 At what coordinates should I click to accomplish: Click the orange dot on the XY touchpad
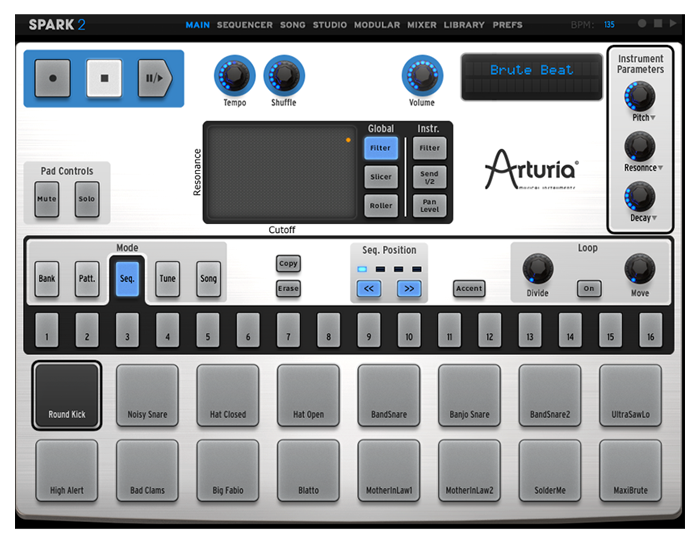click(348, 140)
